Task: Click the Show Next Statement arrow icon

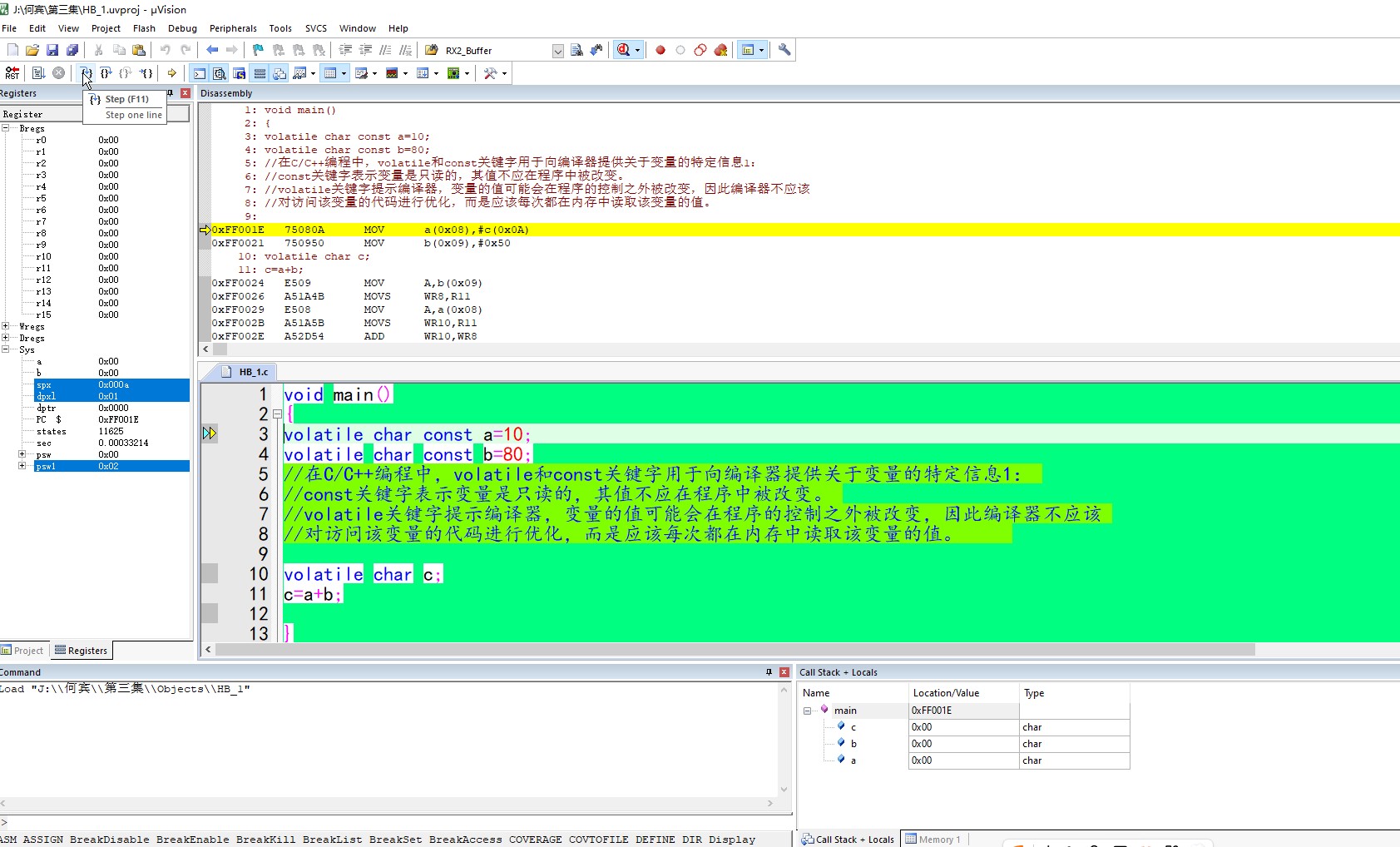Action: [172, 73]
